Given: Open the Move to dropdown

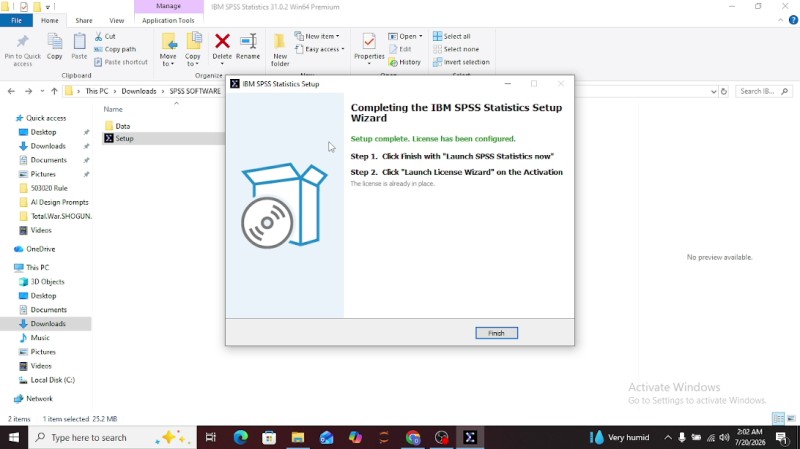Looking at the screenshot, I should (168, 50).
